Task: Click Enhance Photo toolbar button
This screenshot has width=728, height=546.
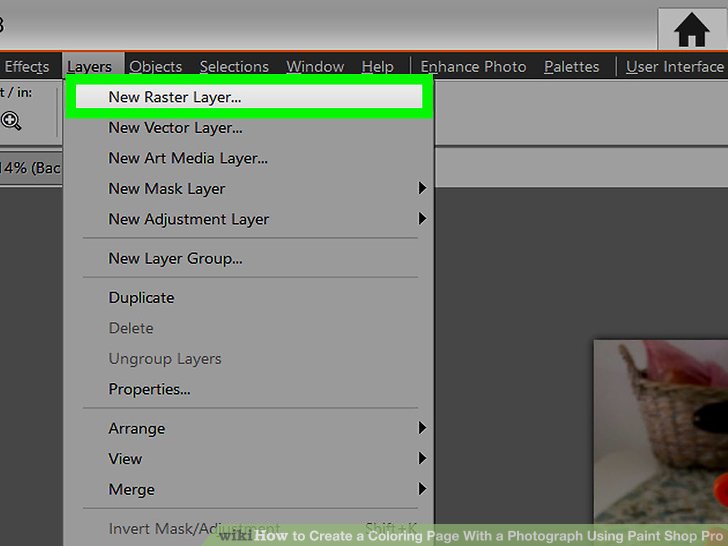Action: (473, 67)
